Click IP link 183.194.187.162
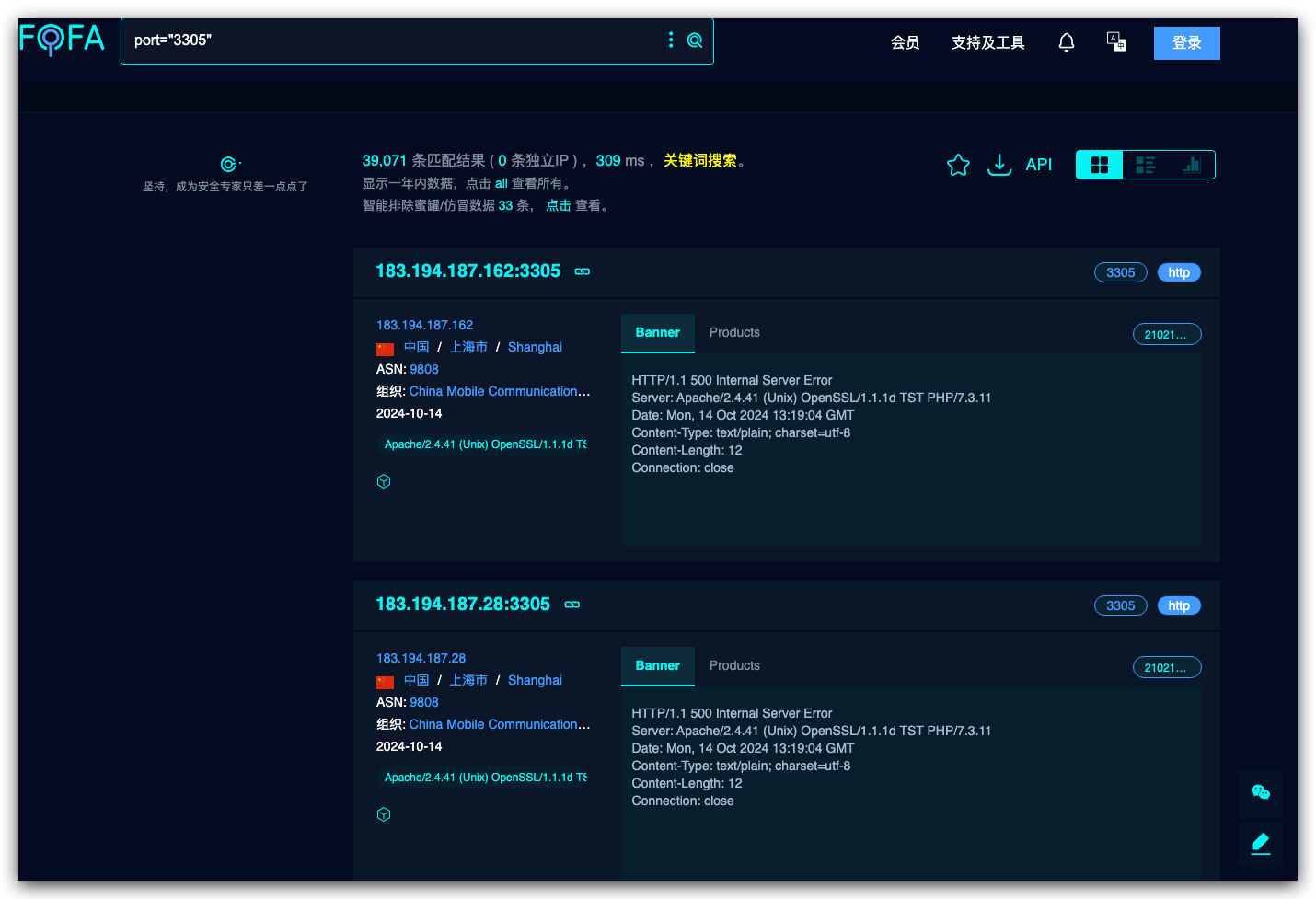Screen dimensions: 1316x899 424,325
